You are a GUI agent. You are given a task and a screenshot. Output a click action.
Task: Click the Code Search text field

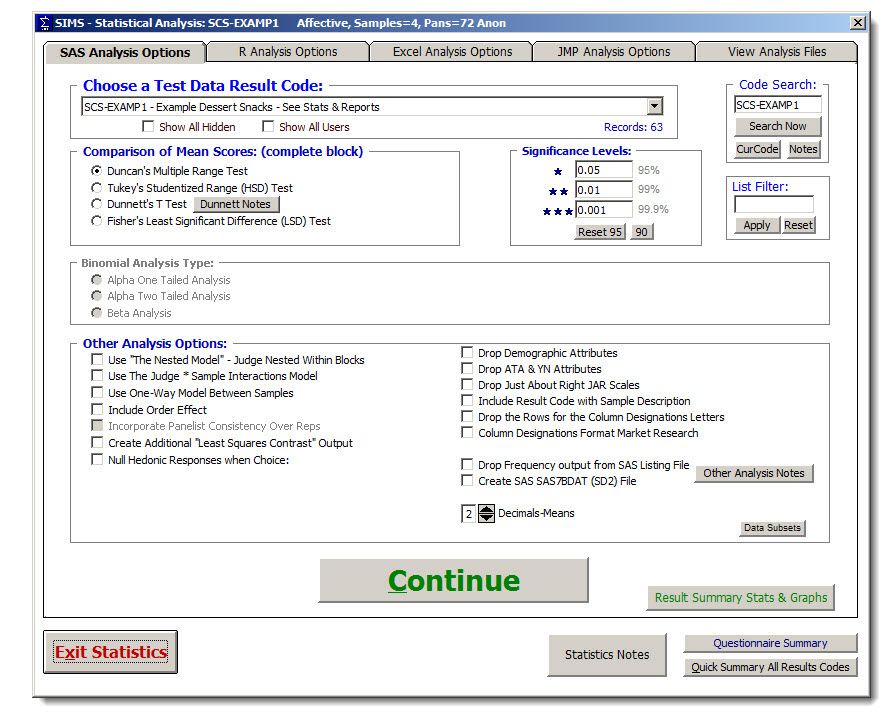coord(778,105)
